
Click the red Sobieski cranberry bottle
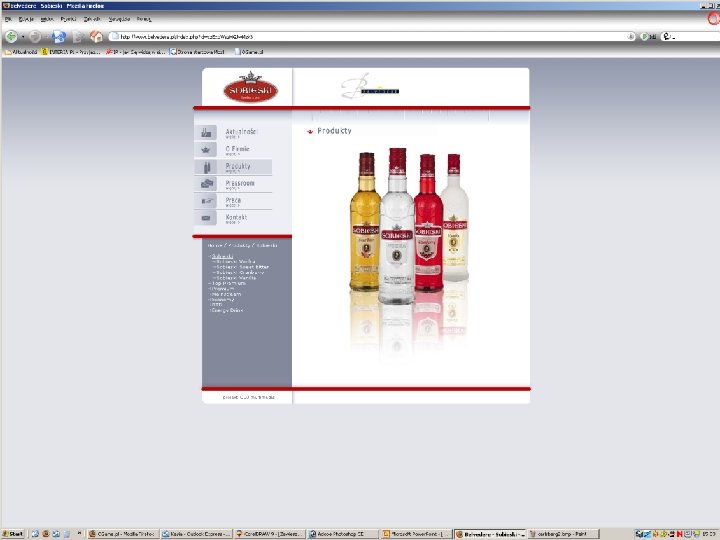[x=428, y=223]
